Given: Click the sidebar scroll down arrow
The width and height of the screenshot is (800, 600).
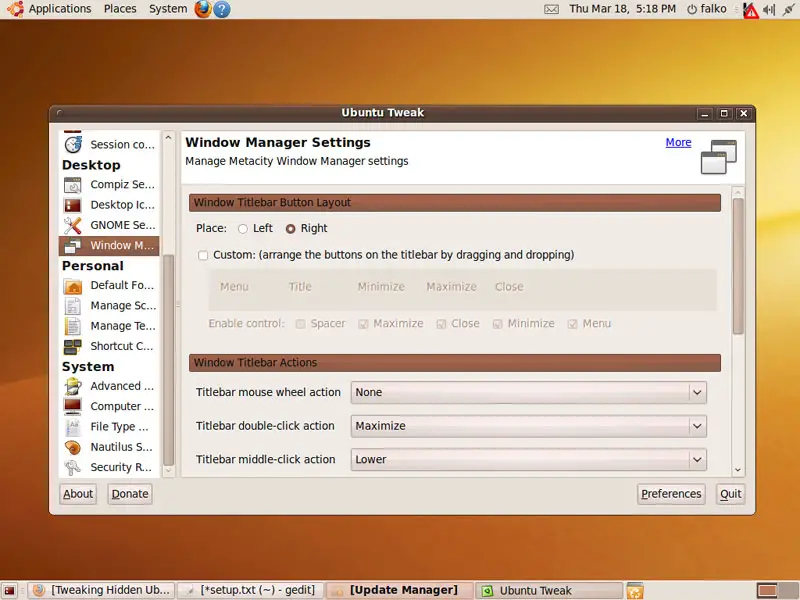Looking at the screenshot, I should click(169, 471).
